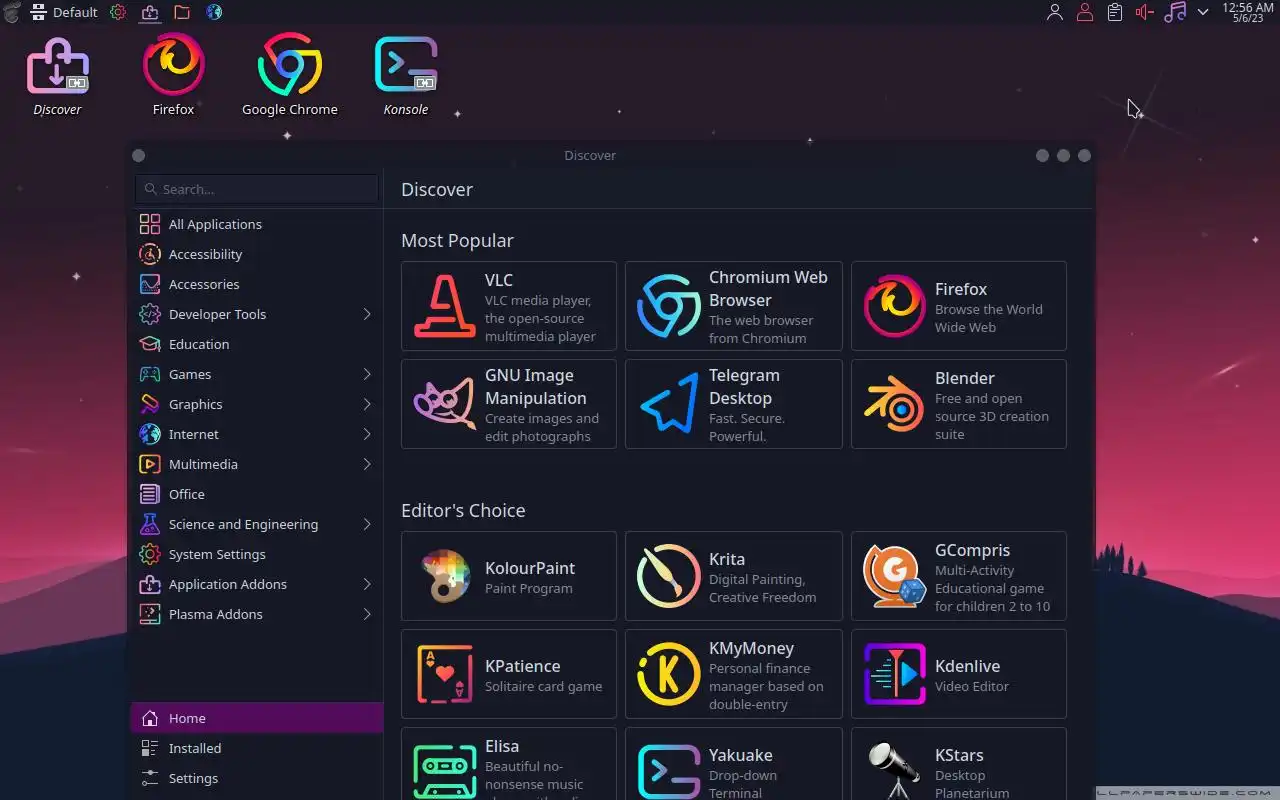Open the Kdenlive video editor icon

(894, 674)
